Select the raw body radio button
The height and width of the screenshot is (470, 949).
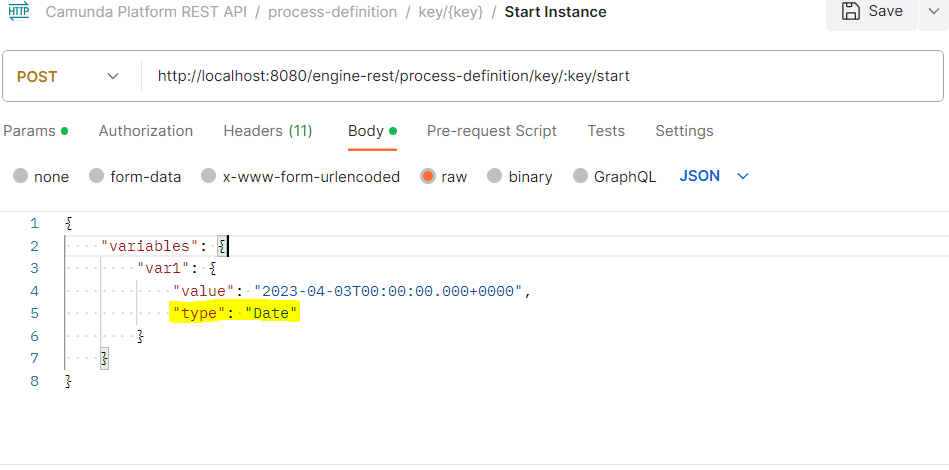428,176
